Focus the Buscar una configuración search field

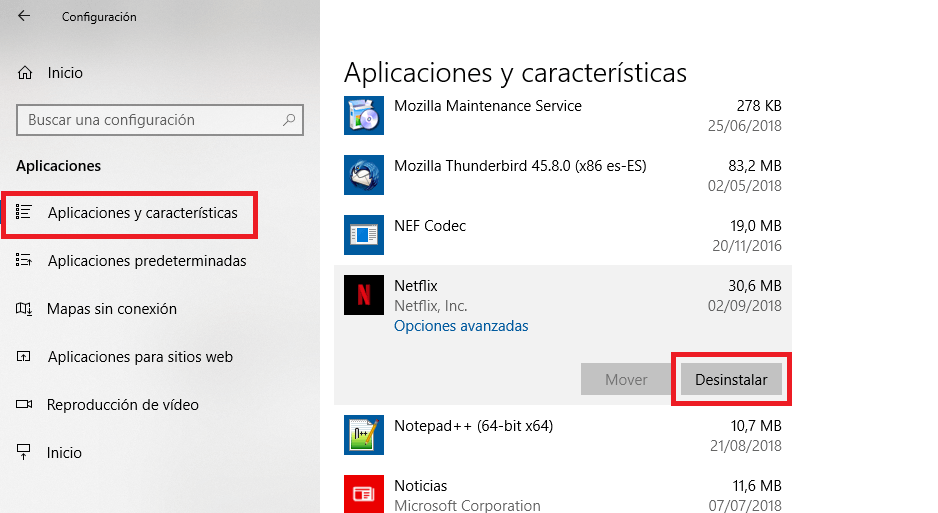click(160, 120)
